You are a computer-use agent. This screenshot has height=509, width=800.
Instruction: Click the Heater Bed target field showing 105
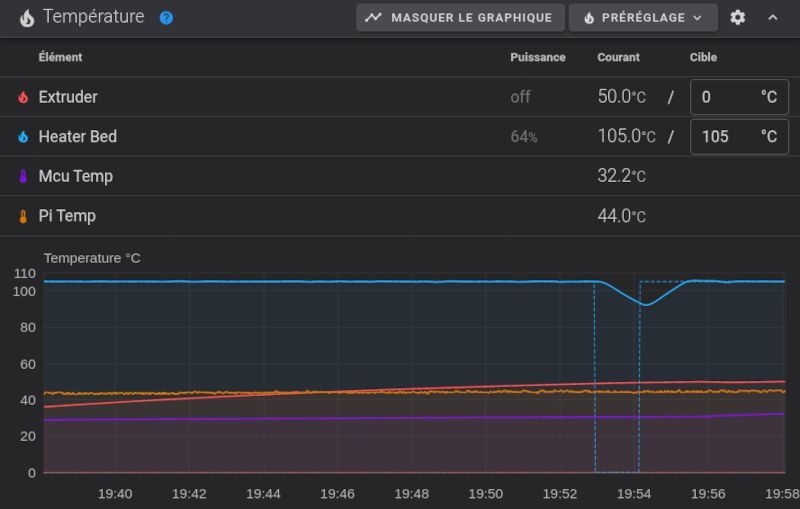click(x=739, y=137)
